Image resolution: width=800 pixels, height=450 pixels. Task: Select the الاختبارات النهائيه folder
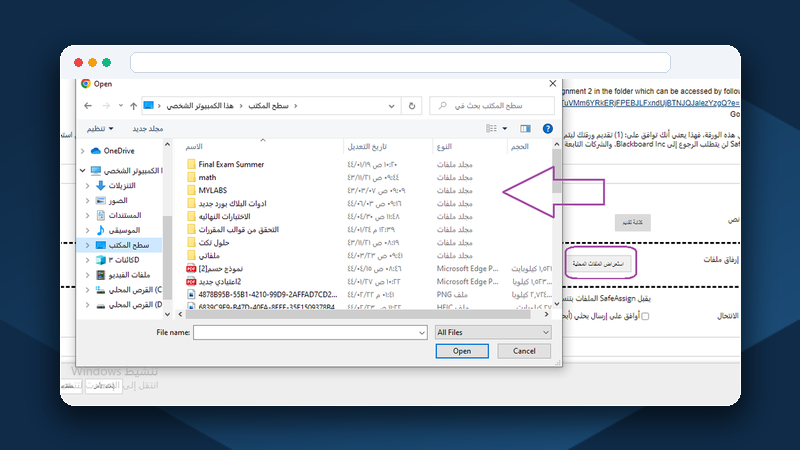pos(224,216)
